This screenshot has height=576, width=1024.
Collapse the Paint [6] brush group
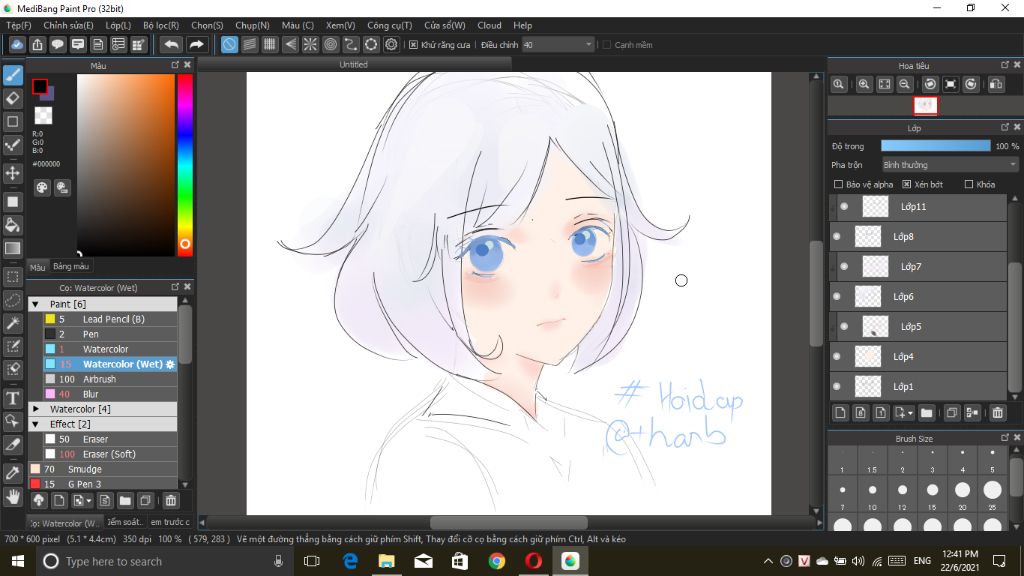tap(36, 304)
